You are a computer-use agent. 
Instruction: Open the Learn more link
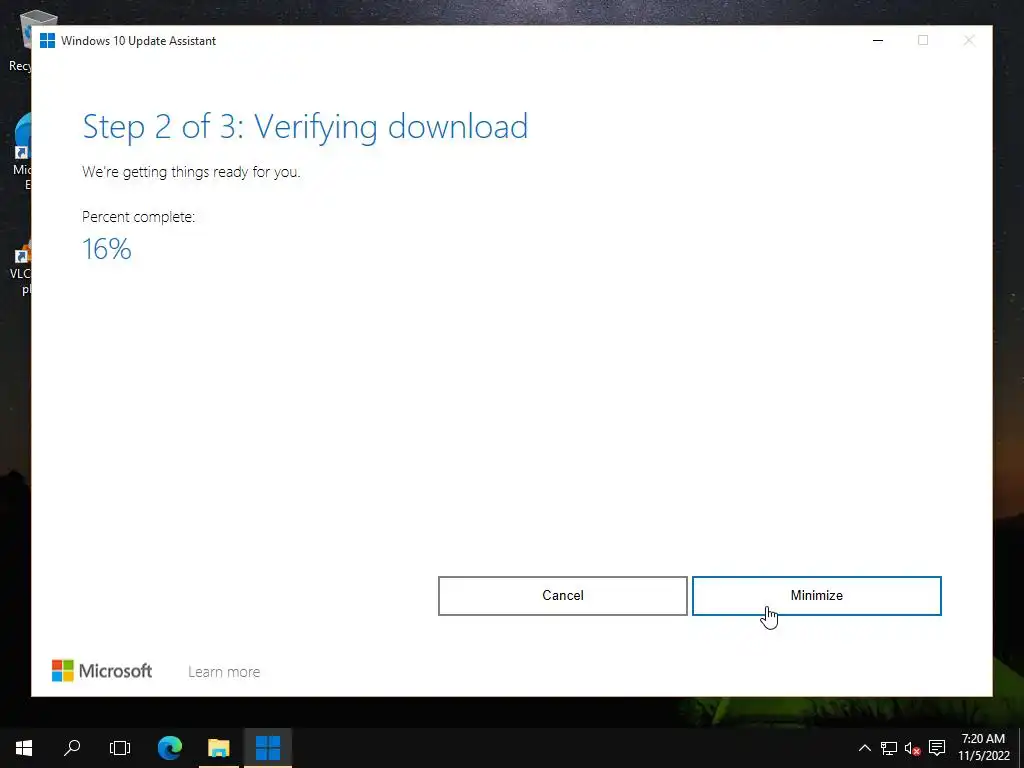click(x=224, y=671)
